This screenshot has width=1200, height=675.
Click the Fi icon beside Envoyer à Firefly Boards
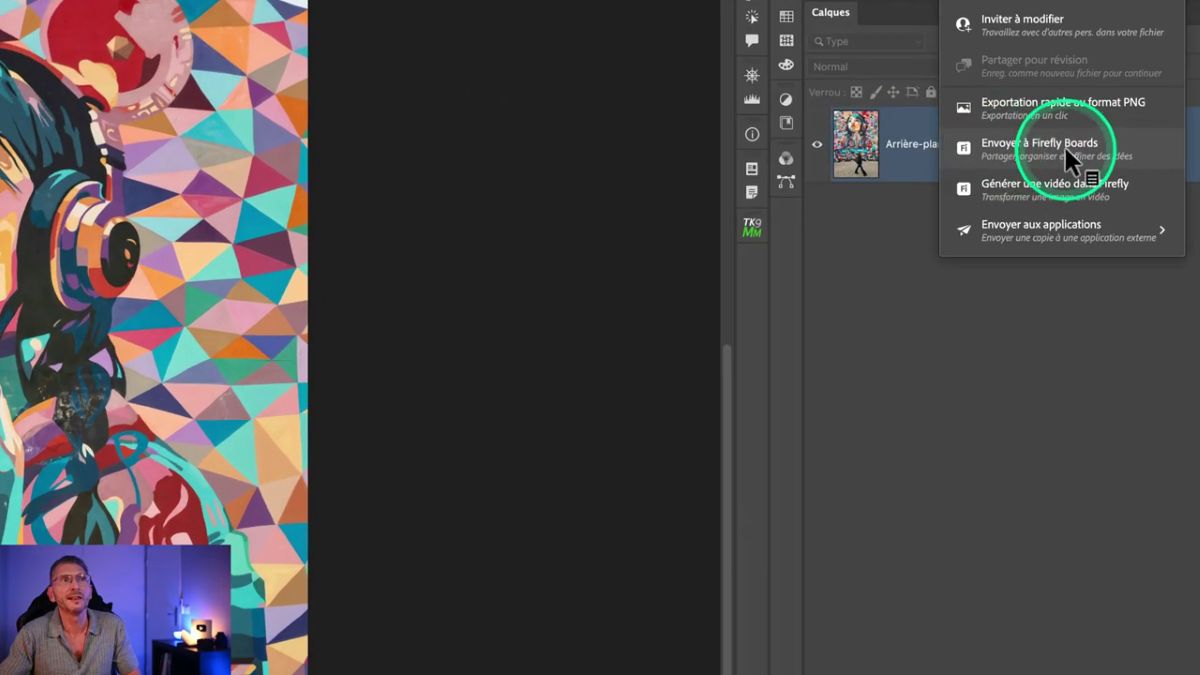964,148
